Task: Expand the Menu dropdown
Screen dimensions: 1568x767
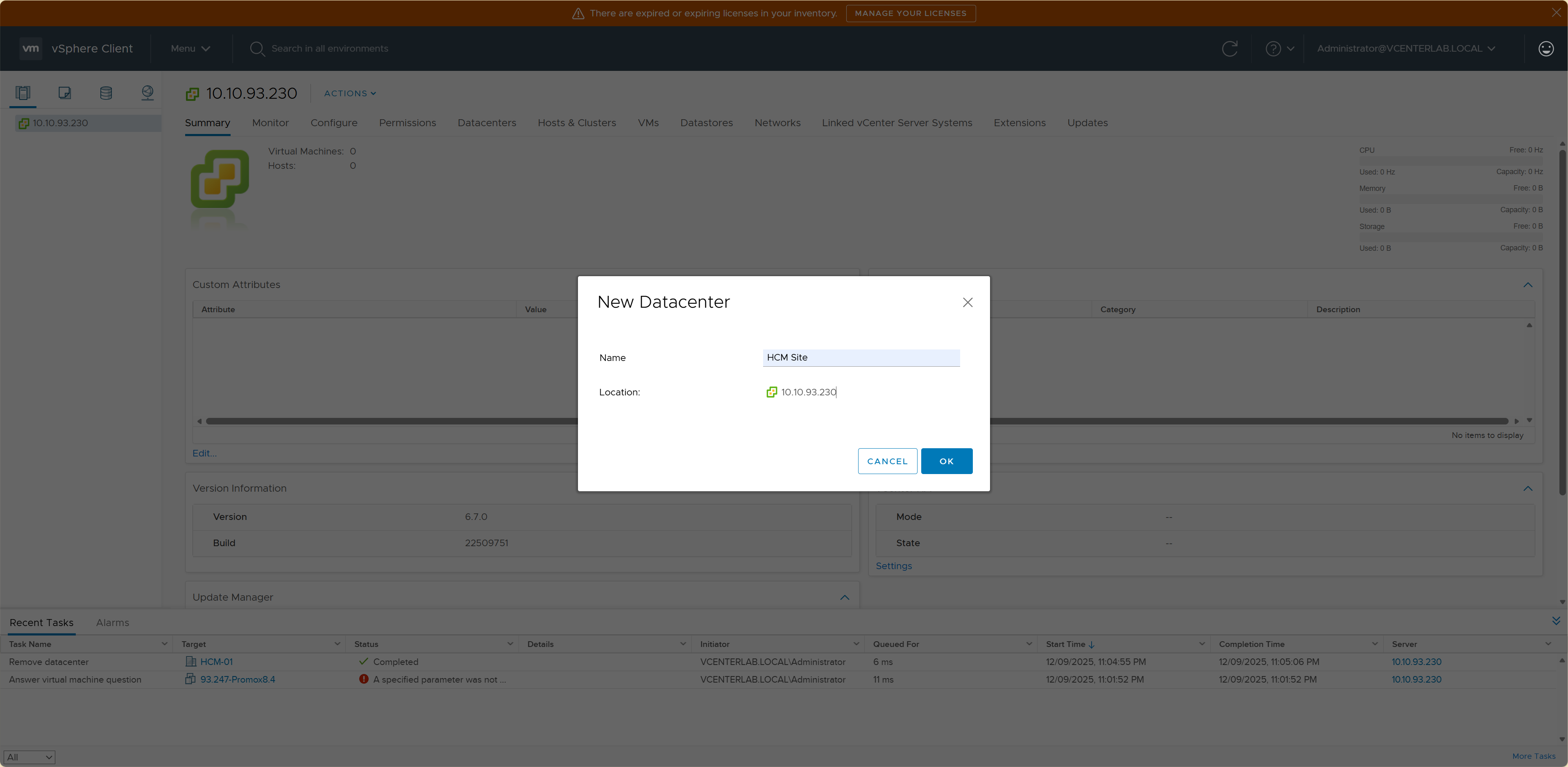Action: pos(190,49)
